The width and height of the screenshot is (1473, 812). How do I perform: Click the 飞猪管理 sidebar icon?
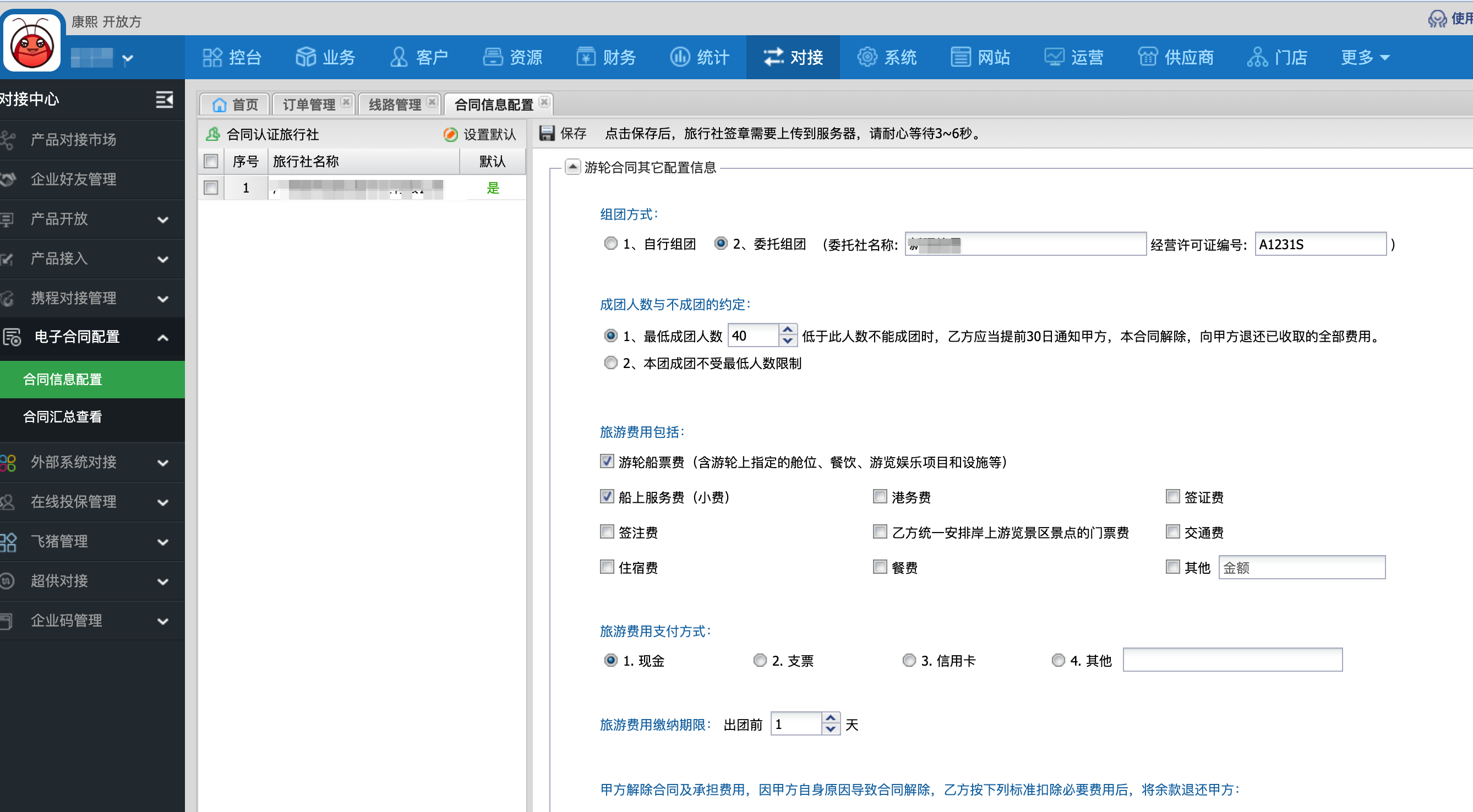pyautogui.click(x=8, y=542)
